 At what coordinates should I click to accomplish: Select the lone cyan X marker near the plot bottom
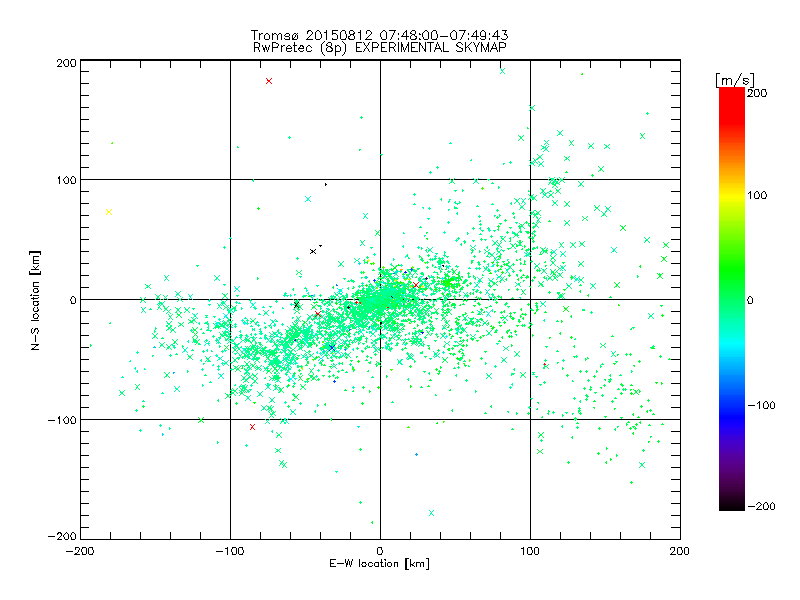tap(432, 513)
